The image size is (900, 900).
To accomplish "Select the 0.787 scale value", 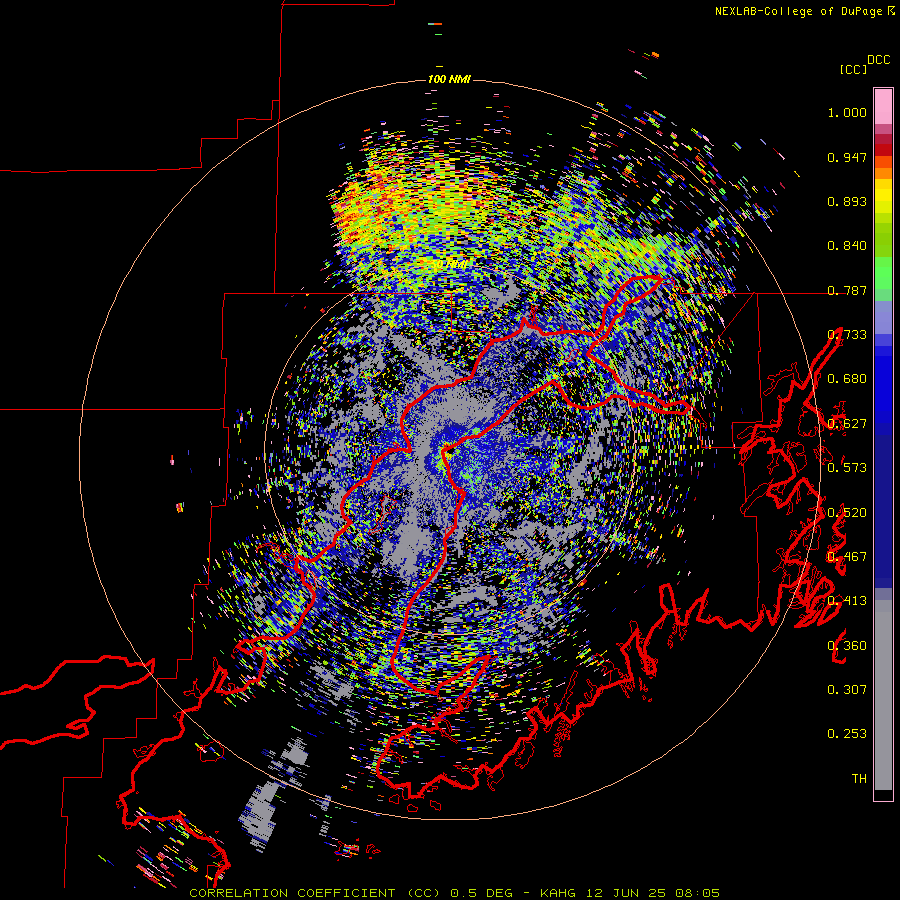I will pos(847,290).
